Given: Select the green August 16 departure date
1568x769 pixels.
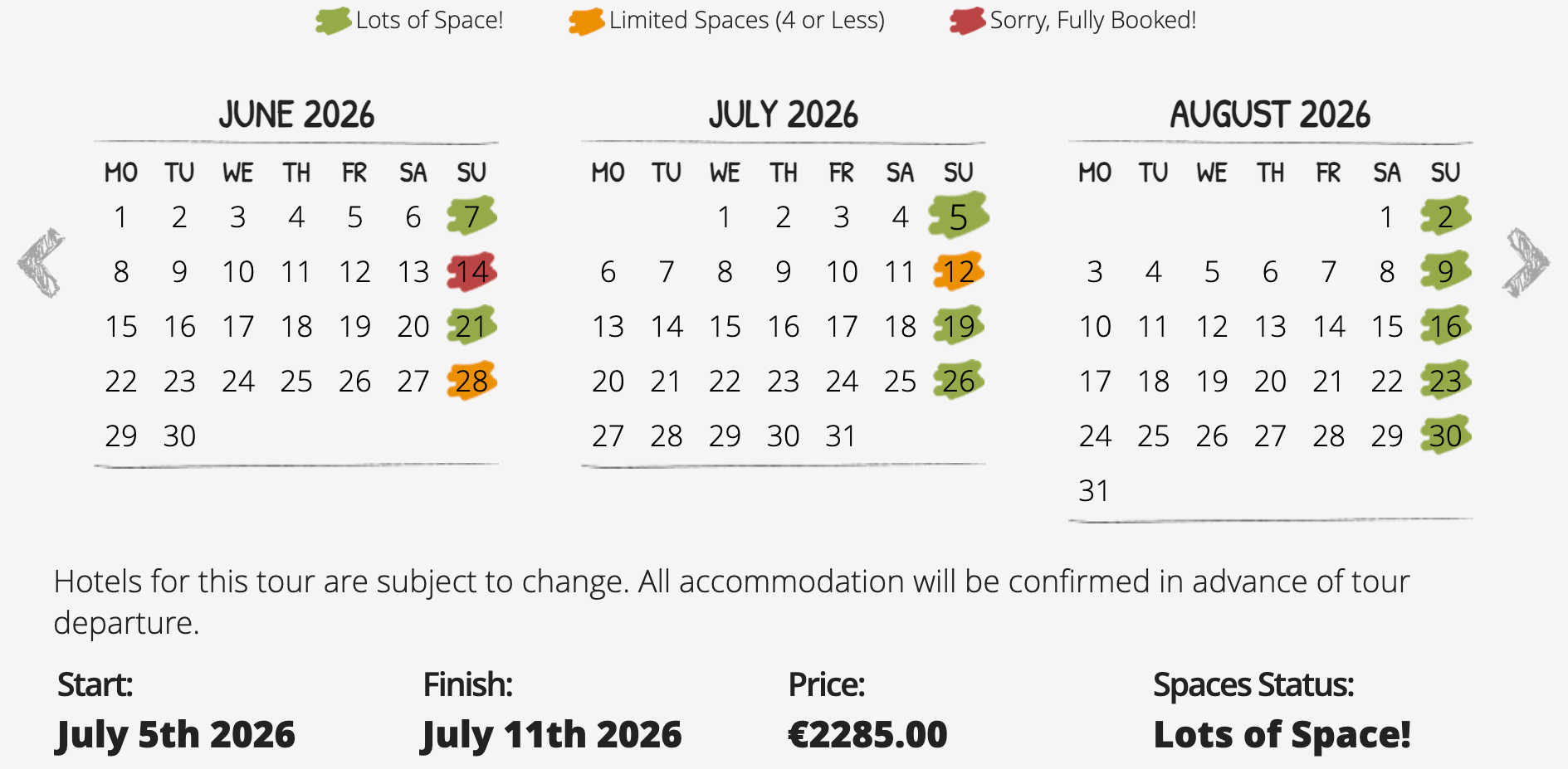Looking at the screenshot, I should pyautogui.click(x=1445, y=326).
